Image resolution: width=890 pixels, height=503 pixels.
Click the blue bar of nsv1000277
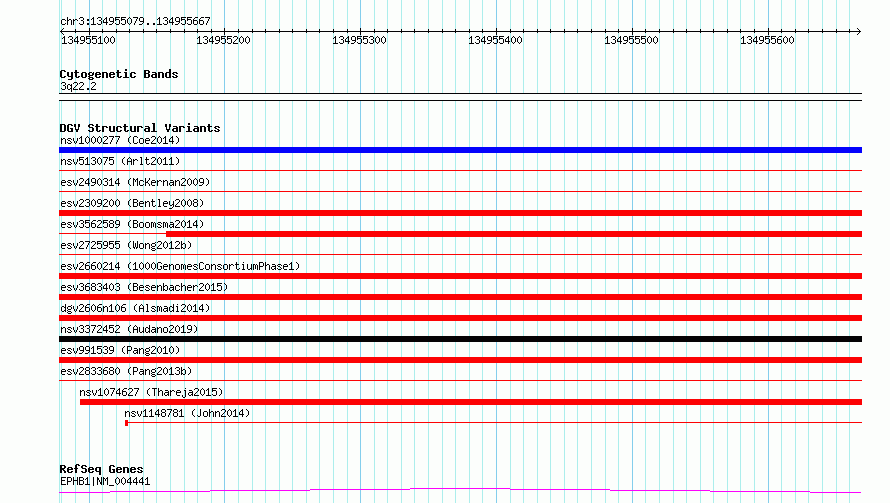[460, 150]
